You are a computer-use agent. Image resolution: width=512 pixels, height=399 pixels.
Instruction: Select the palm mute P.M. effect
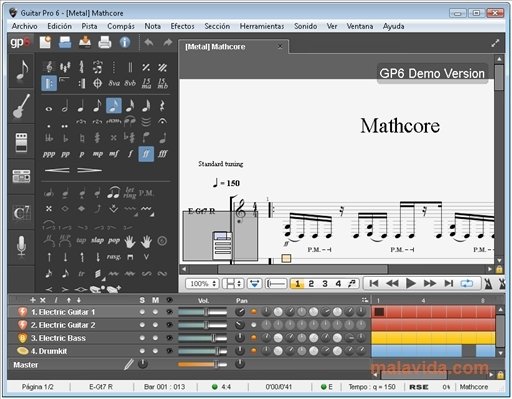(x=146, y=193)
